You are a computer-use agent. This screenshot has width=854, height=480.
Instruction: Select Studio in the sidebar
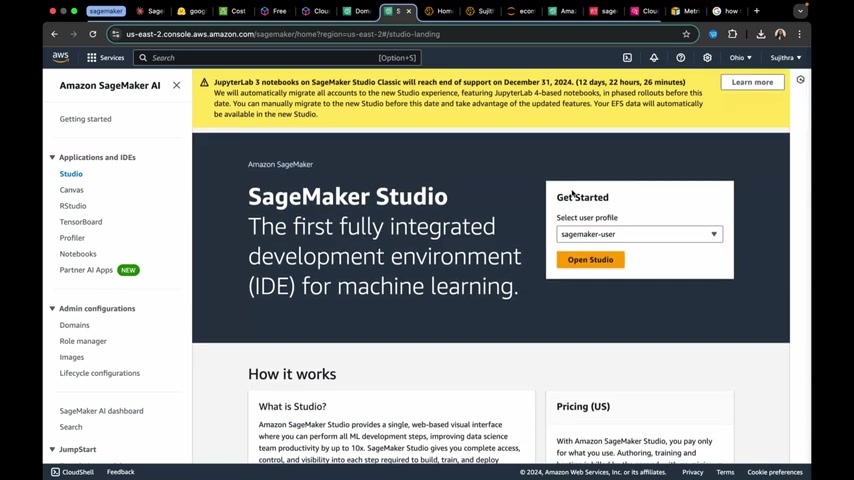(x=71, y=174)
